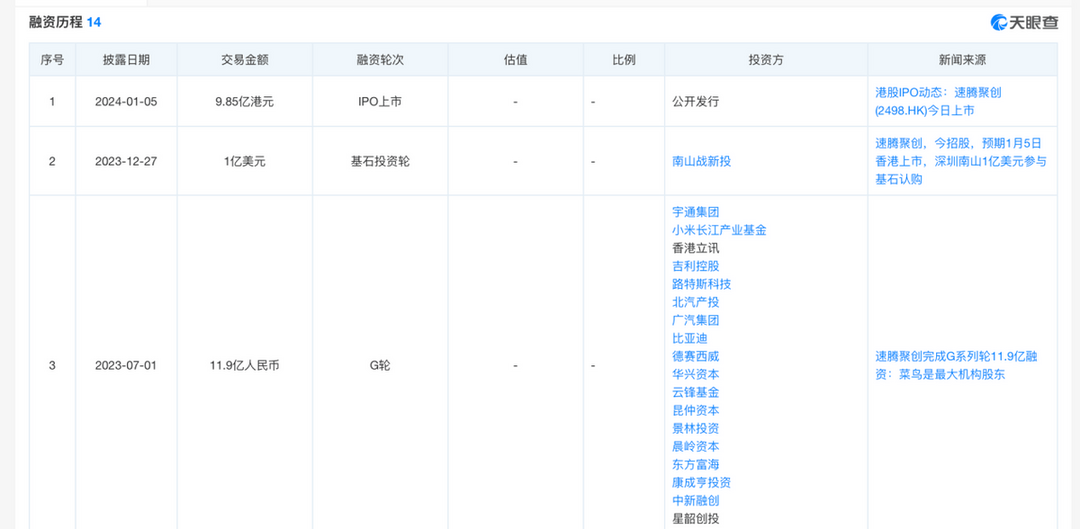Open investor link 吉利控股

tap(696, 266)
